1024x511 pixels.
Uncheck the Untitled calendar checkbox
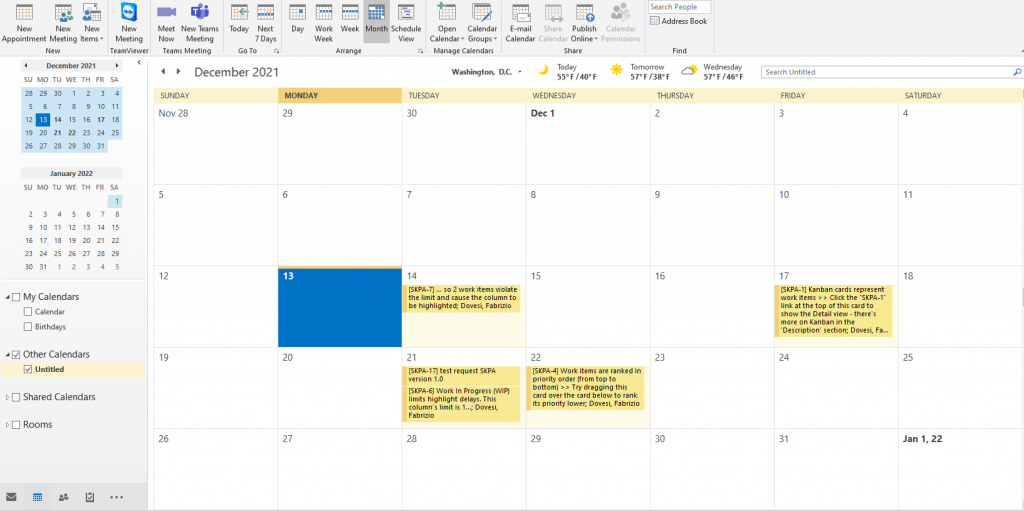(27, 369)
